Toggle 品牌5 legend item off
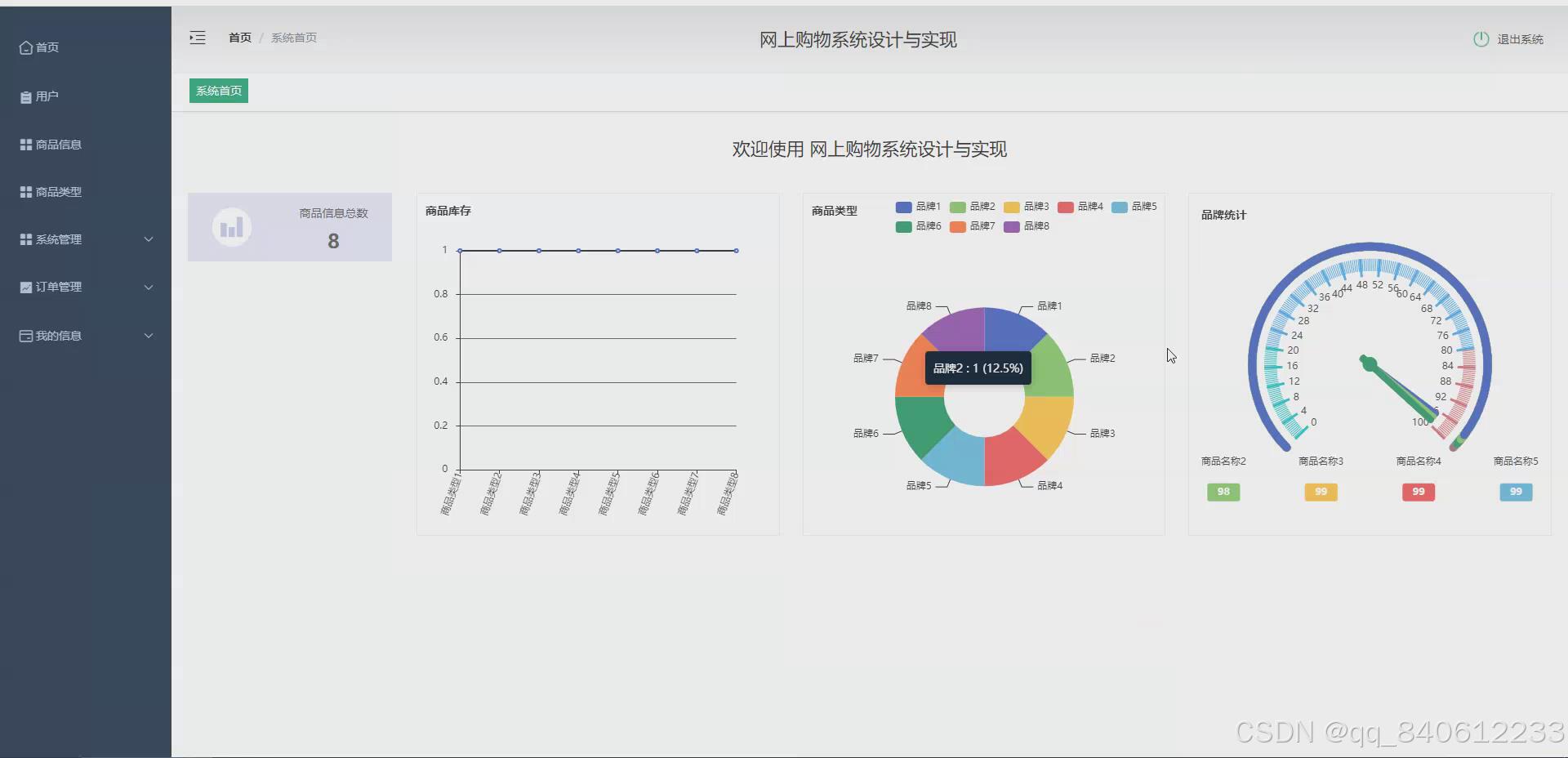Viewport: 1568px width, 758px height. [1135, 207]
